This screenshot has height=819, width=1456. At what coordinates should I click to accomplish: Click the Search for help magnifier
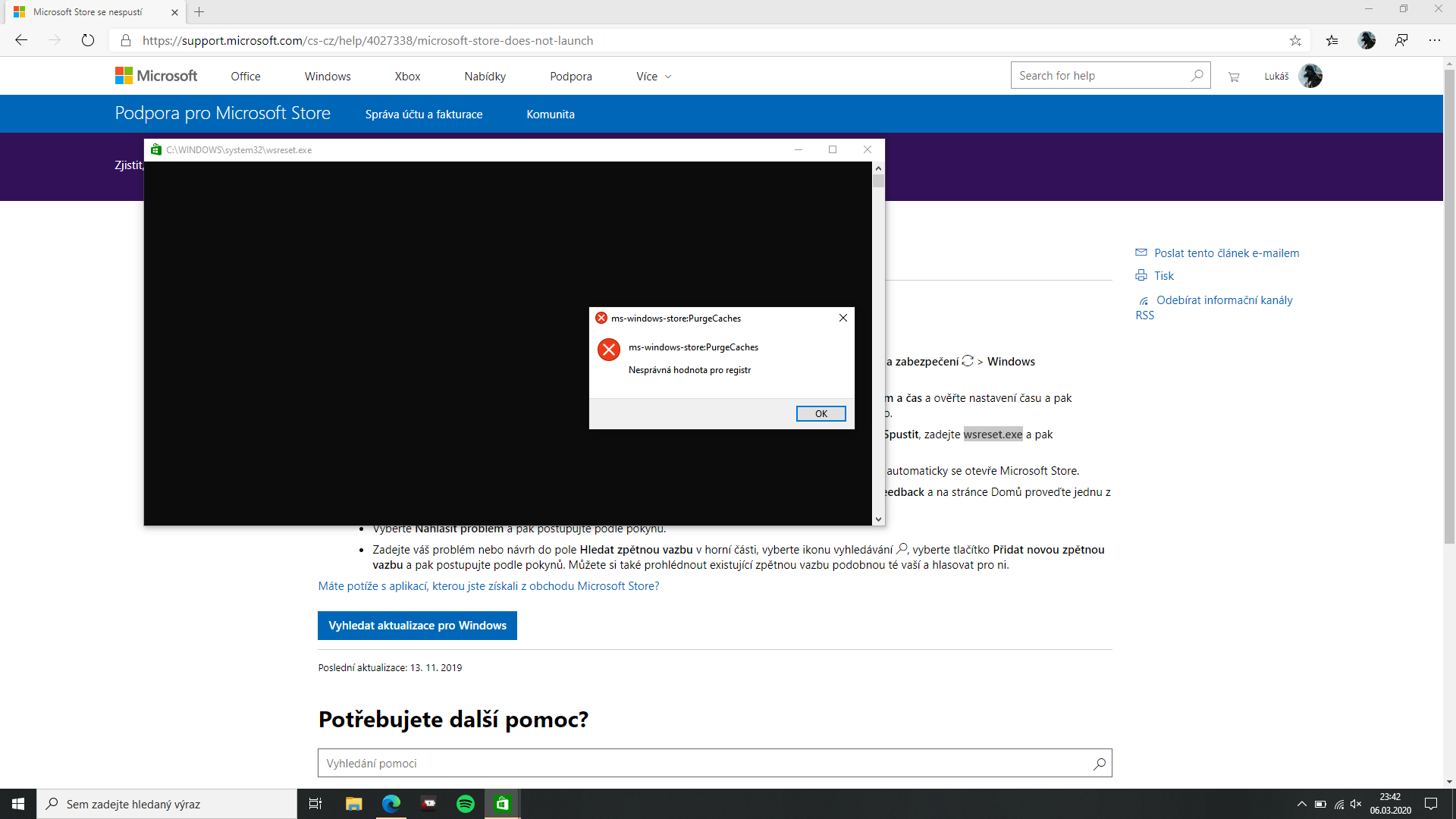pyautogui.click(x=1197, y=75)
